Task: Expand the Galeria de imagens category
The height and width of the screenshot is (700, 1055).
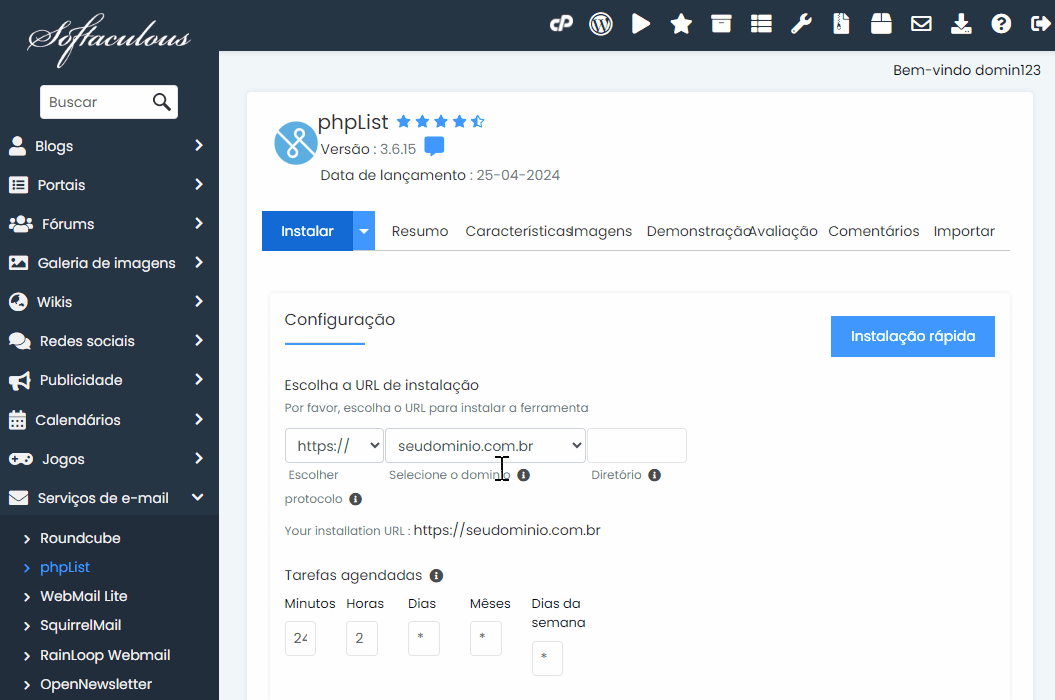Action: pyautogui.click(x=109, y=263)
